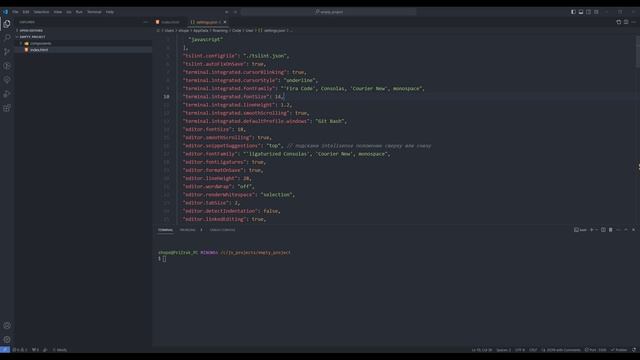This screenshot has height=360, width=640.
Task: Open Explorer panel More Actions ellipsis
Action: click(146, 22)
